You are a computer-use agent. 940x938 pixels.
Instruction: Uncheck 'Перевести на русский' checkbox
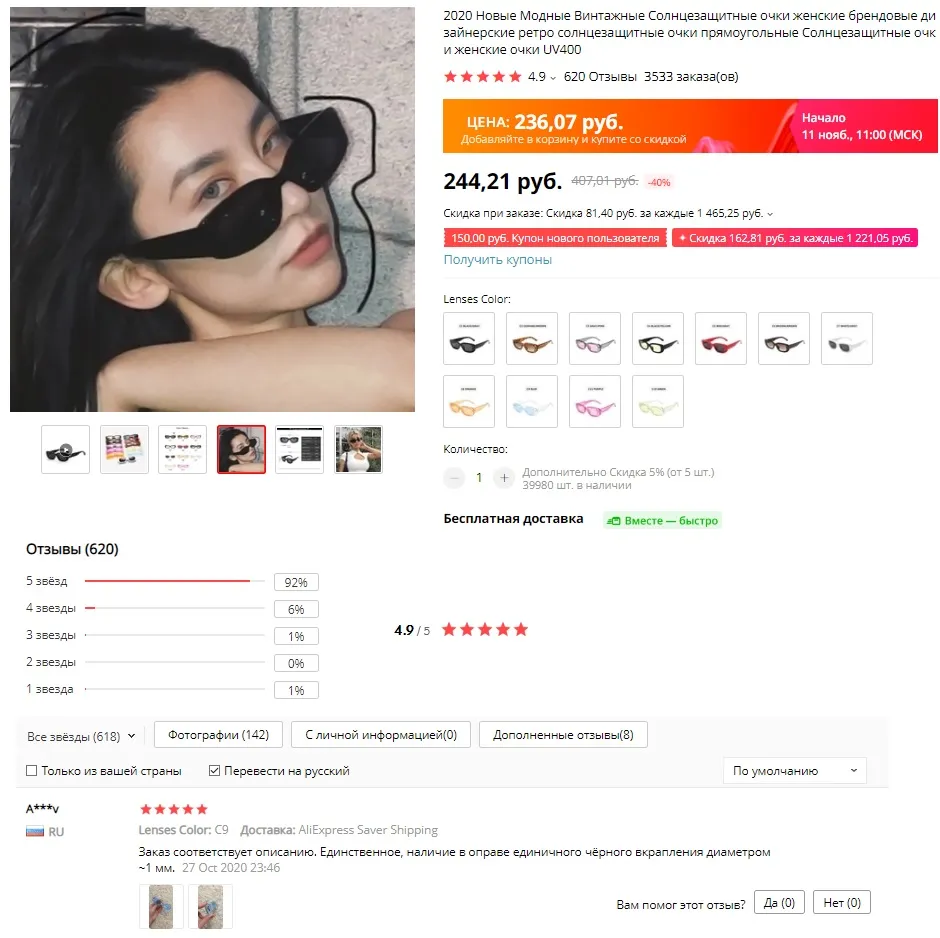[214, 771]
